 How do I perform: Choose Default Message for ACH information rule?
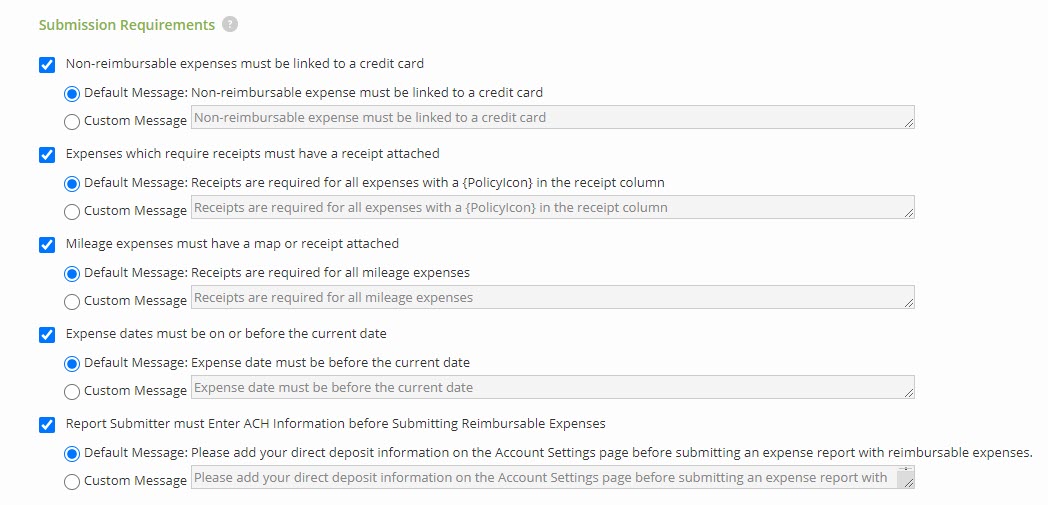click(72, 453)
